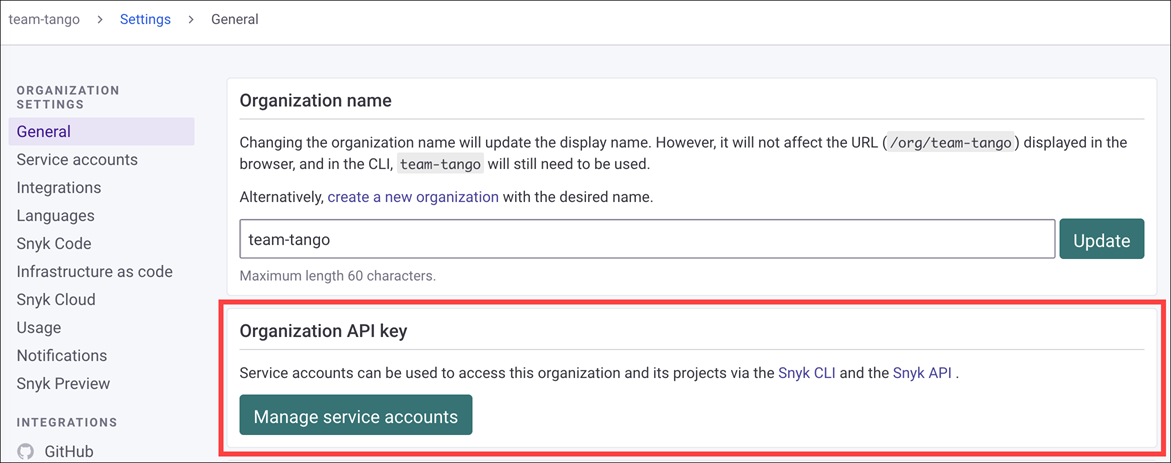View Usage settings page

[39, 328]
